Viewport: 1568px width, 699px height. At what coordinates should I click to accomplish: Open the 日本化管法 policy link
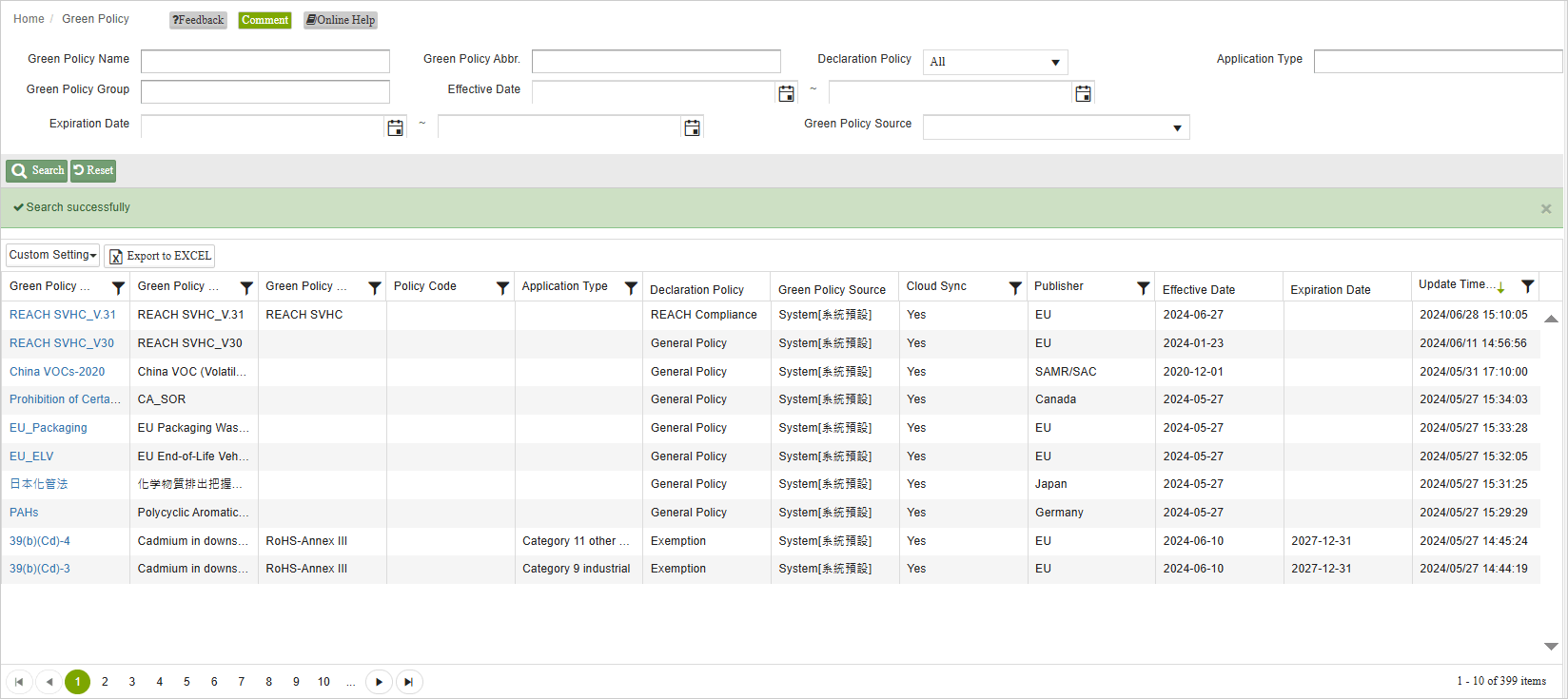(39, 484)
